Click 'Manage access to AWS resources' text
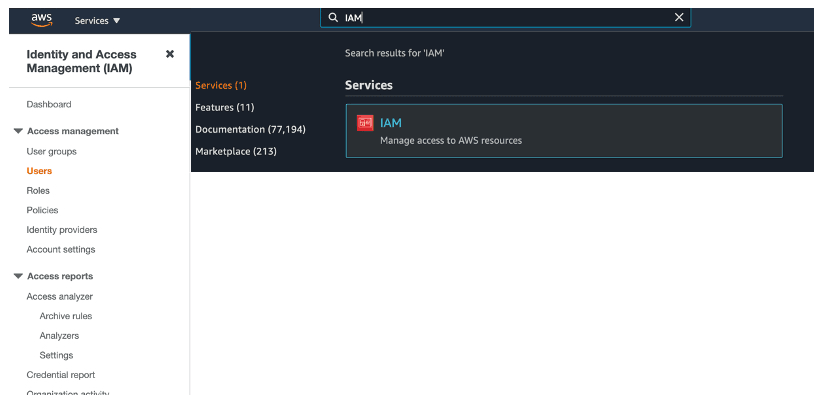 [451, 140]
